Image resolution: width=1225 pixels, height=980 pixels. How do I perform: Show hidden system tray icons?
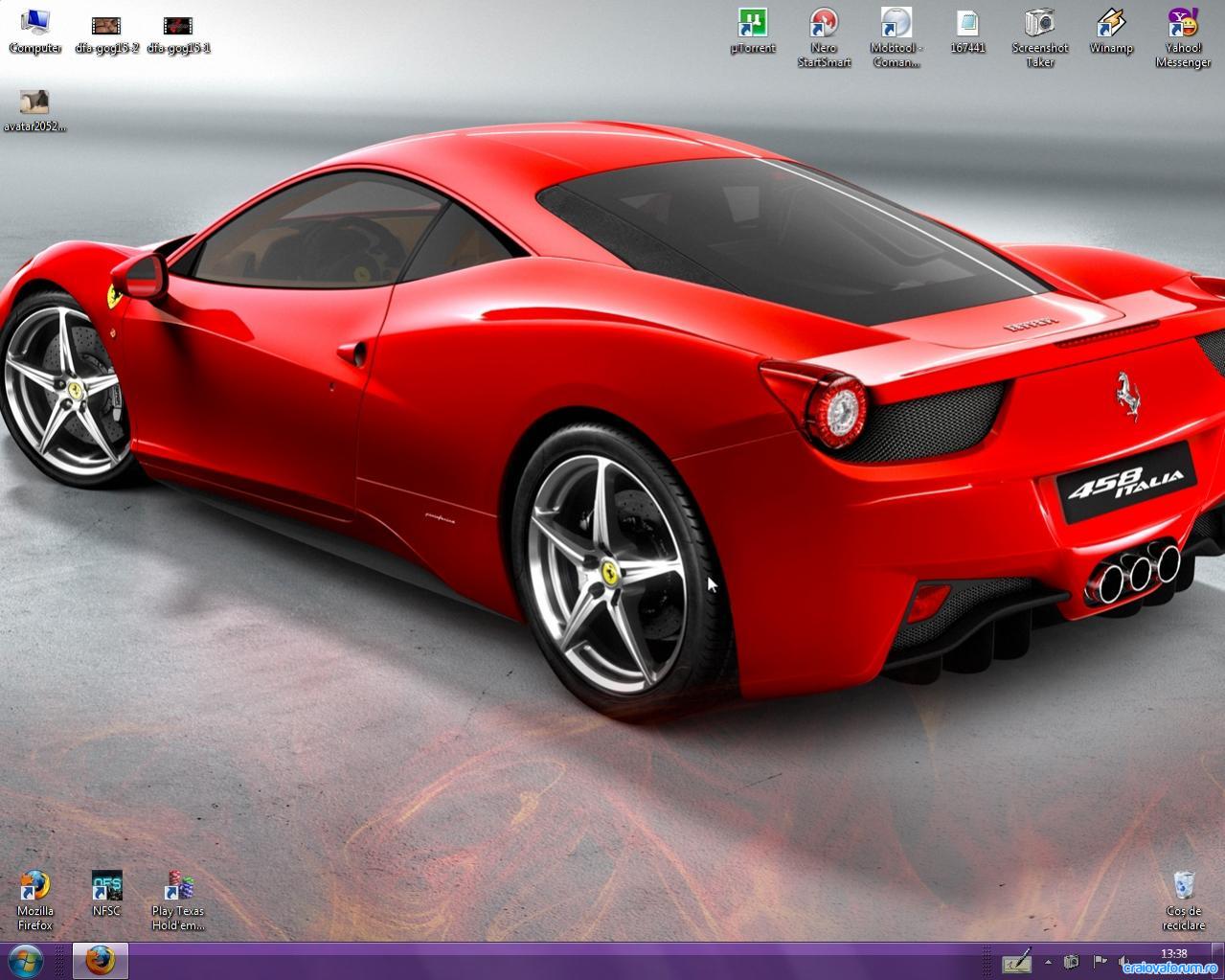(1049, 962)
